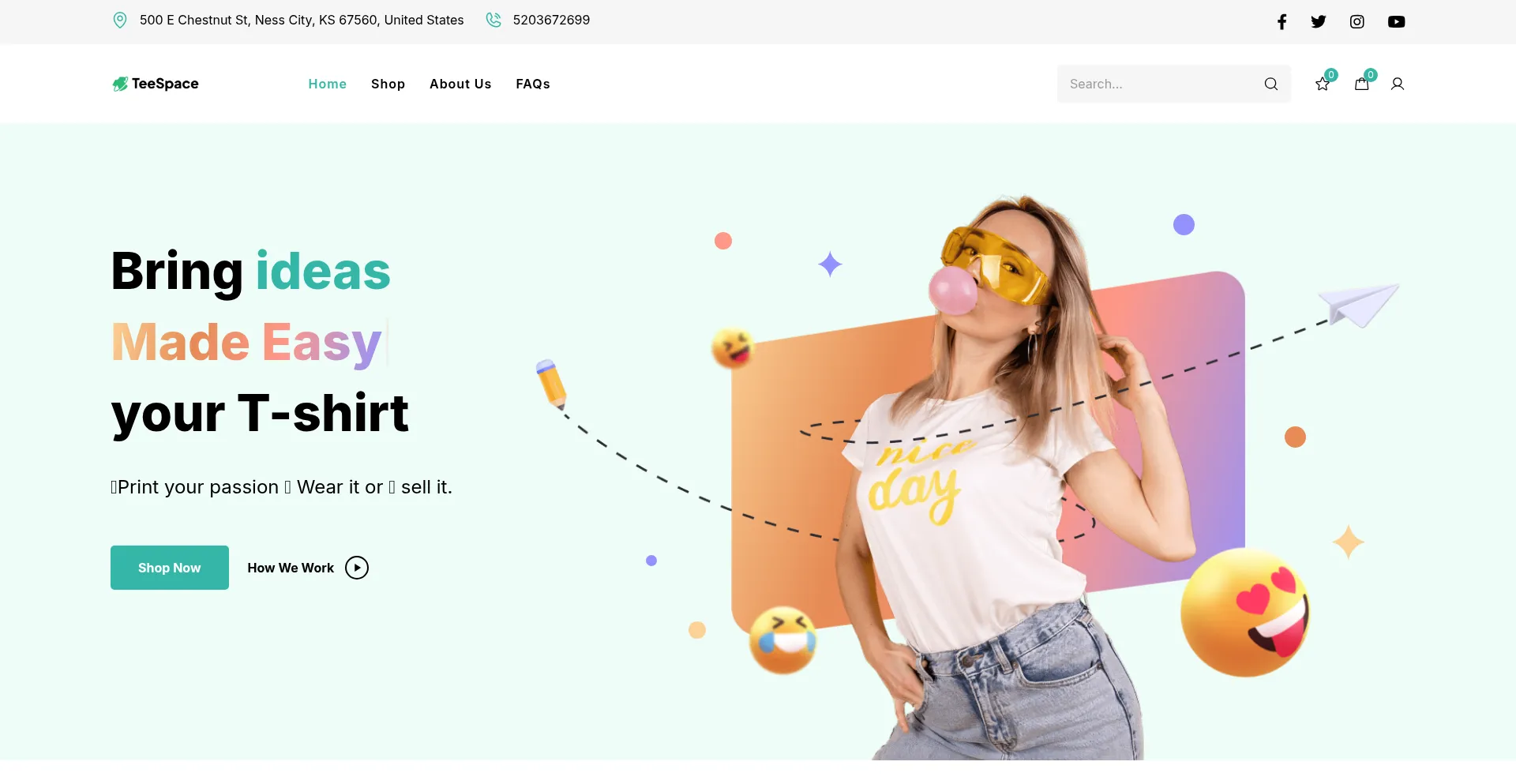Focus the Search input field
Screen dimensions: 1516x784
click(1161, 84)
